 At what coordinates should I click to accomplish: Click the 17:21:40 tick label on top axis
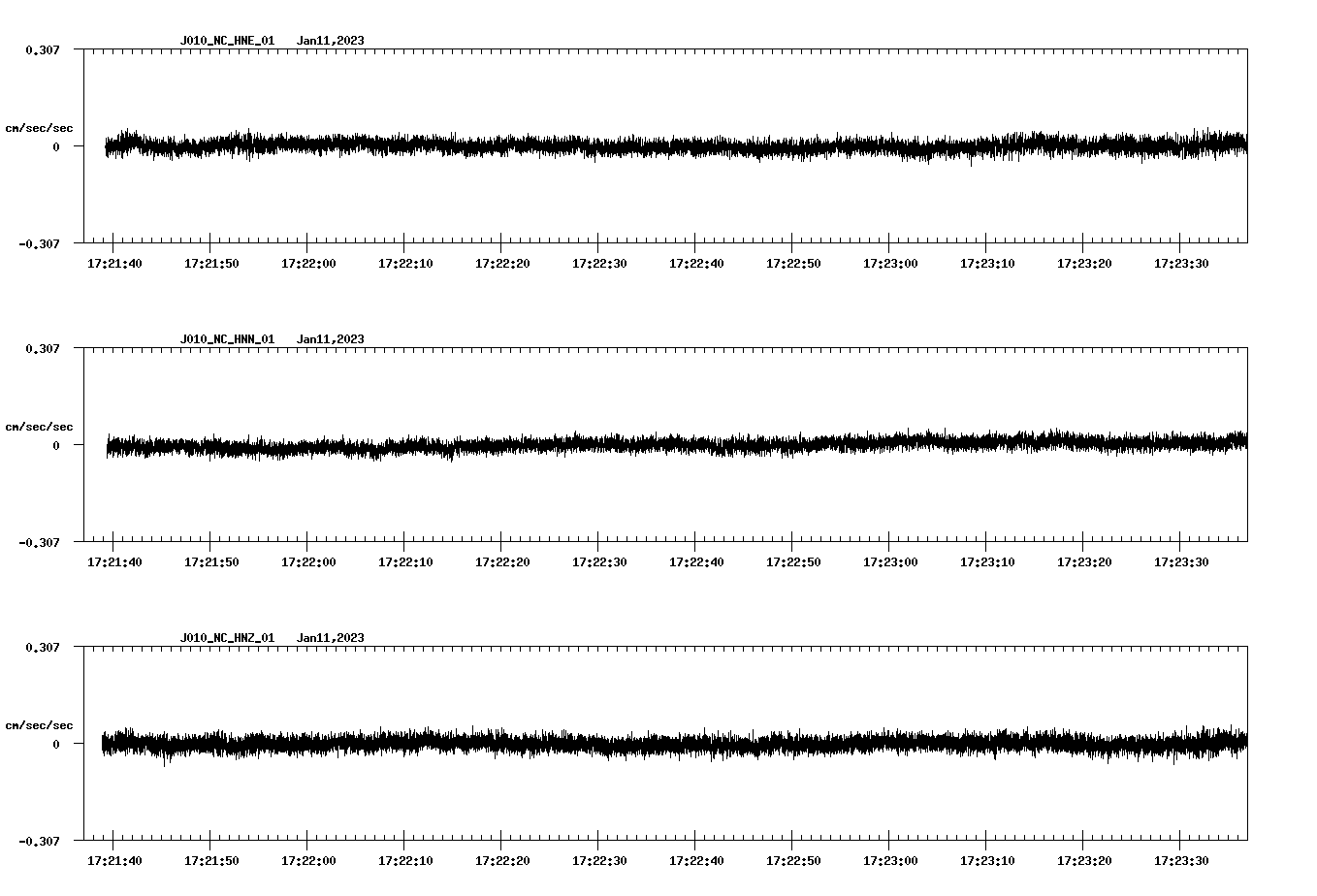[x=114, y=262]
